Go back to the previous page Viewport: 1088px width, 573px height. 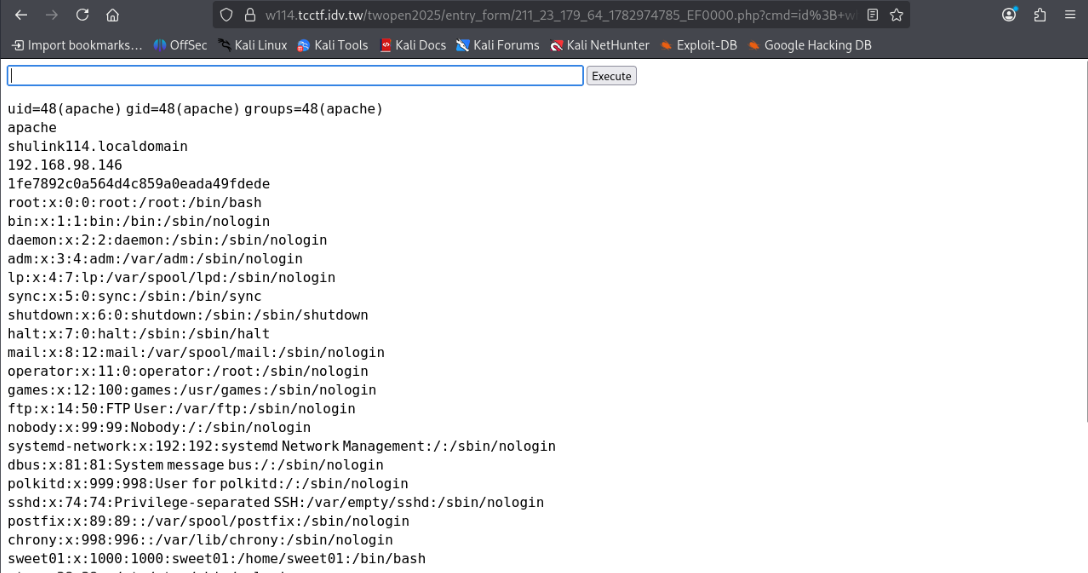21,15
